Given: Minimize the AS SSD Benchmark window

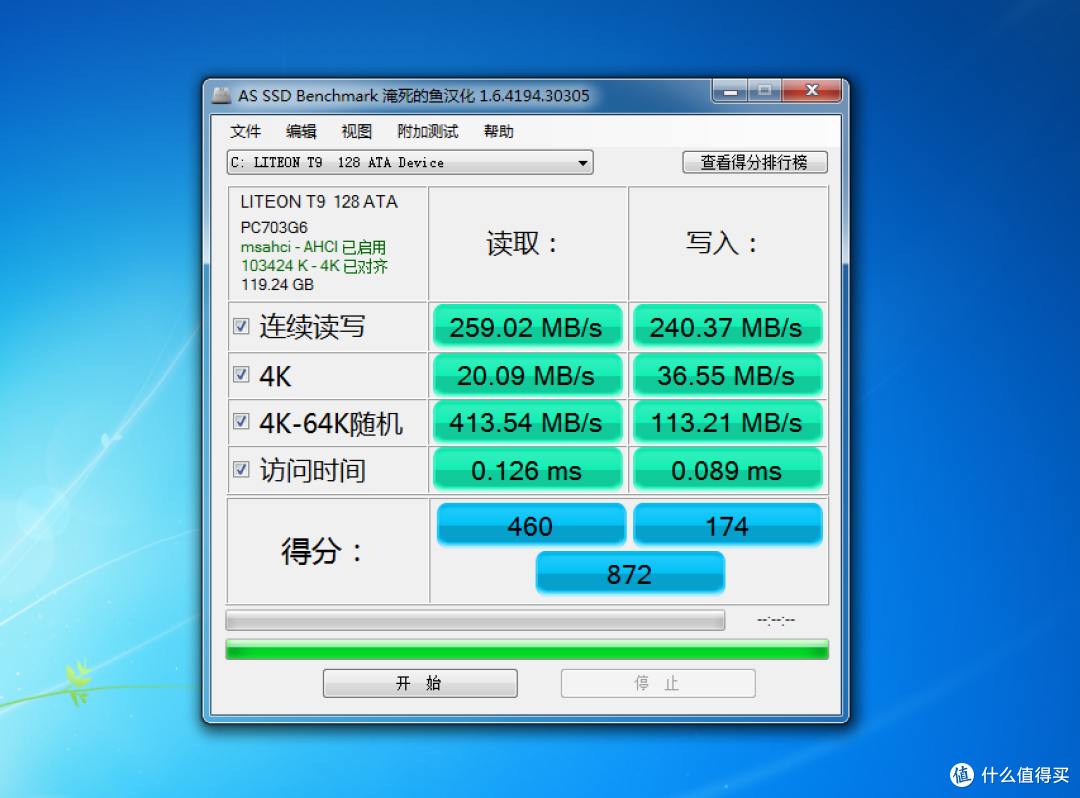Looking at the screenshot, I should point(730,91).
